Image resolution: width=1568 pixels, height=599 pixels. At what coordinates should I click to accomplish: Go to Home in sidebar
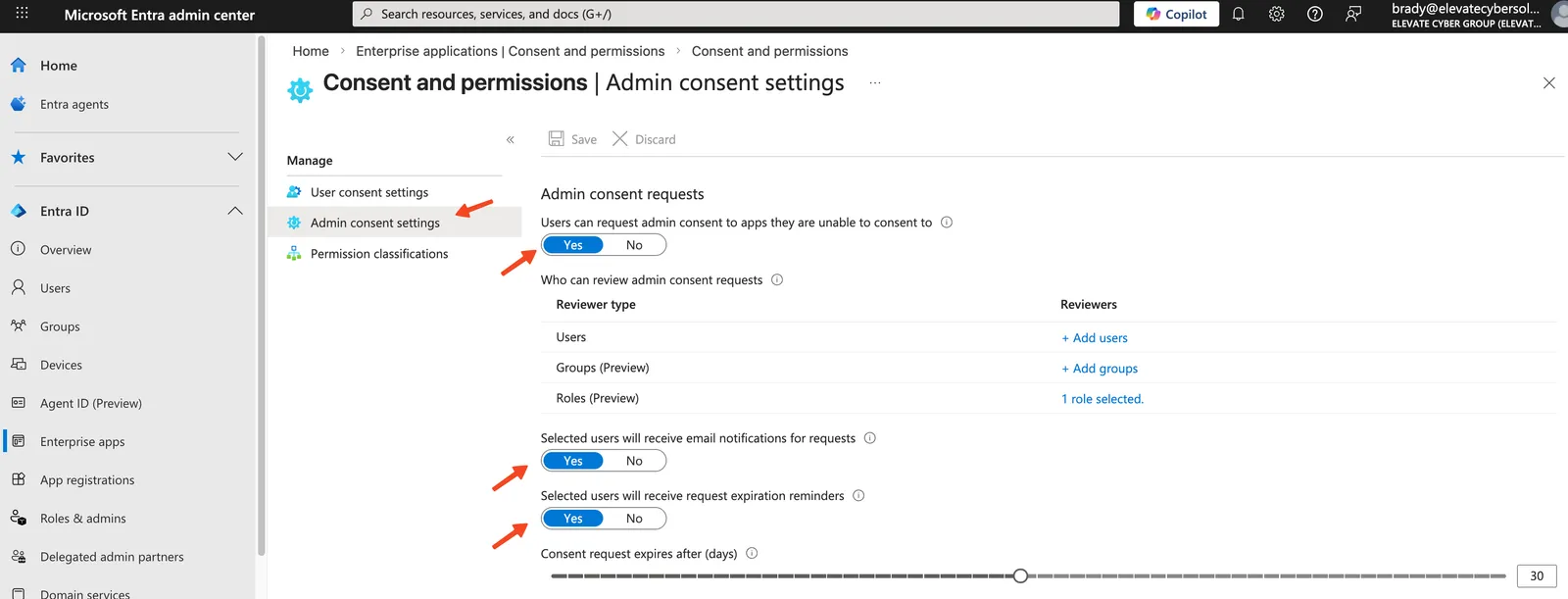59,66
